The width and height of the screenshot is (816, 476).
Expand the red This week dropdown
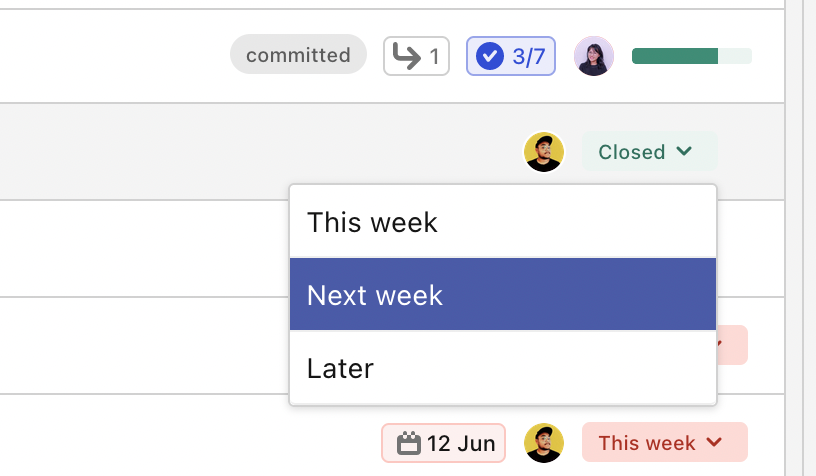[665, 442]
